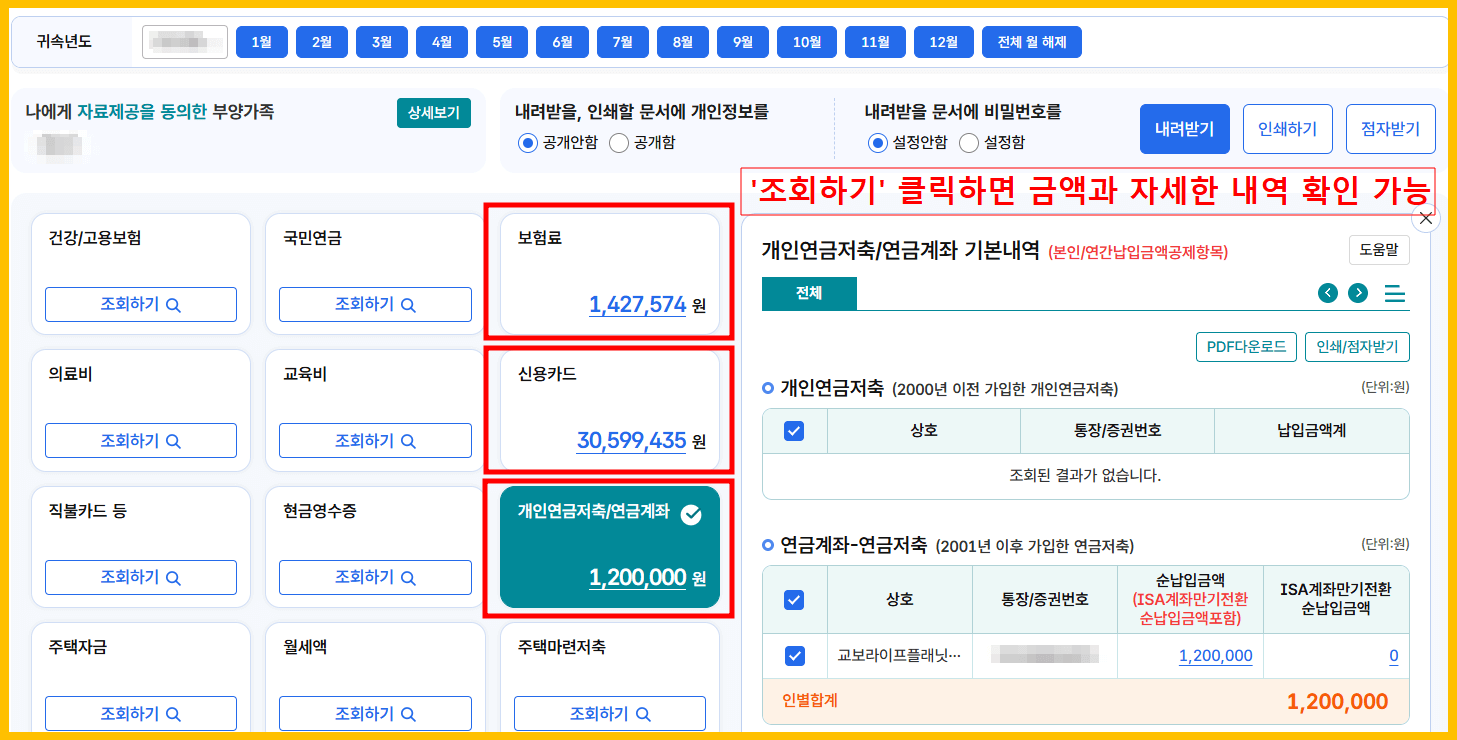Click the PDF다운로드 button
1457x740 pixels.
pyautogui.click(x=1246, y=346)
